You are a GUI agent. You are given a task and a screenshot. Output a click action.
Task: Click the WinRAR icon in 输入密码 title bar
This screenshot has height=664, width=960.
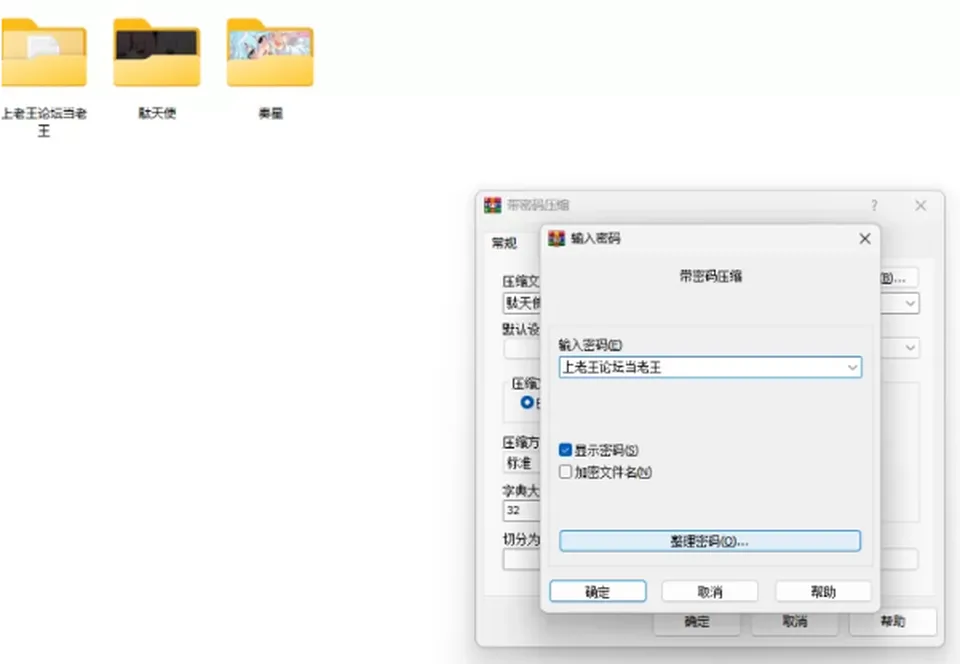click(x=557, y=238)
